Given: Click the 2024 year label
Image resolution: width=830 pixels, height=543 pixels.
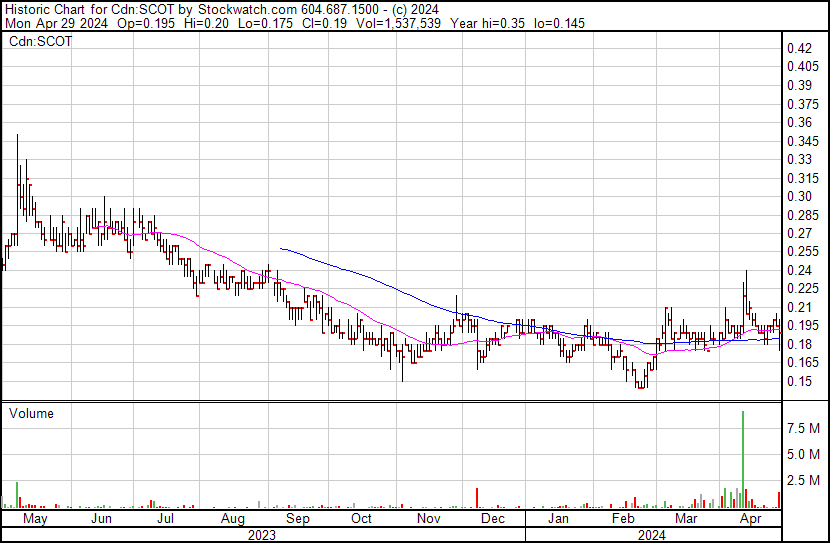Looking at the screenshot, I should click(x=652, y=535).
